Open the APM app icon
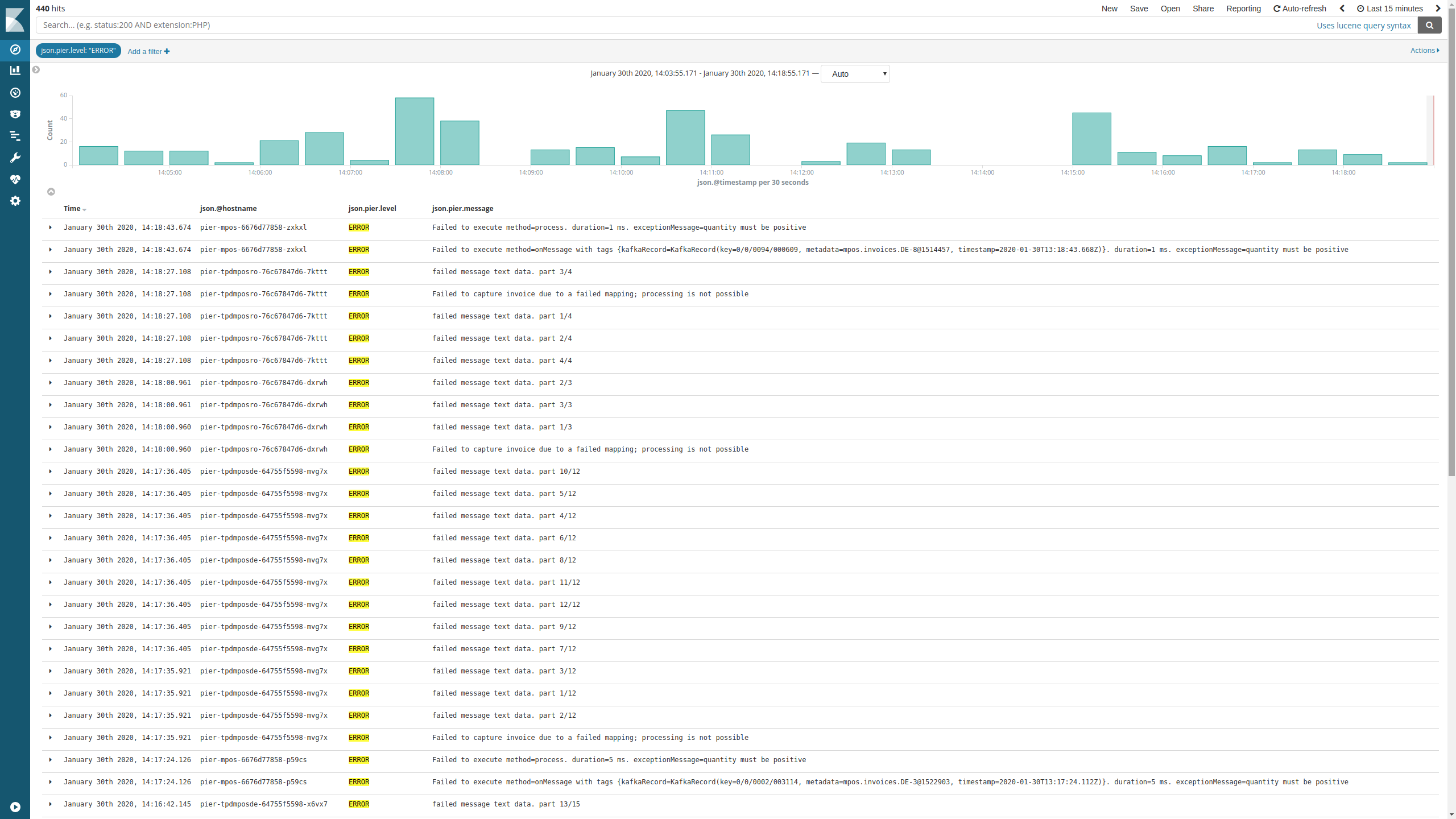Screen dimensions: 1456x819 (x=15, y=114)
